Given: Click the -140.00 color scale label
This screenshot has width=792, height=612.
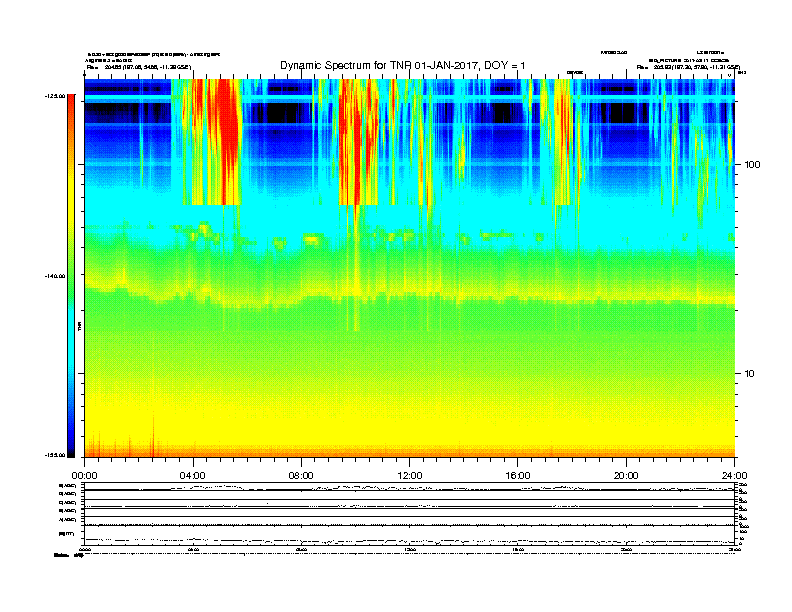Looking at the screenshot, I should coord(55,276).
